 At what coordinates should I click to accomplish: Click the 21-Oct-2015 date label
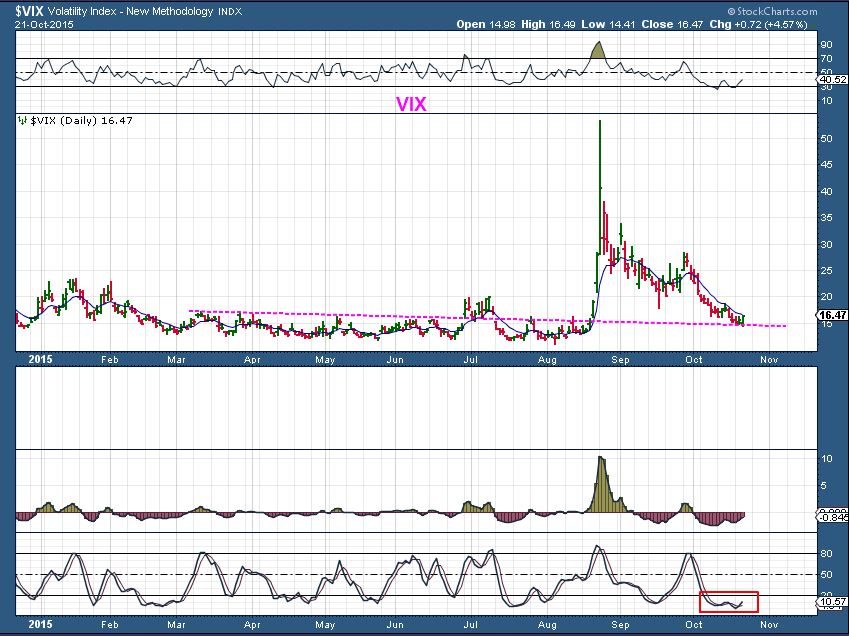44,24
